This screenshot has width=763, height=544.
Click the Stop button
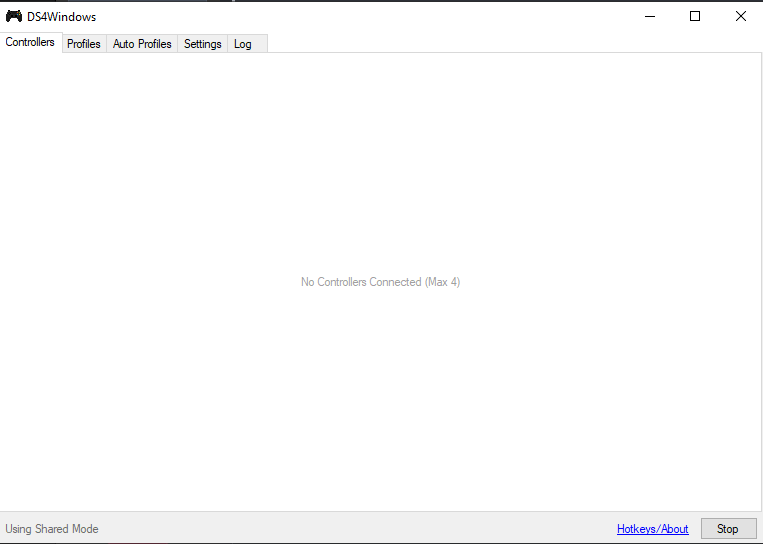tap(728, 529)
